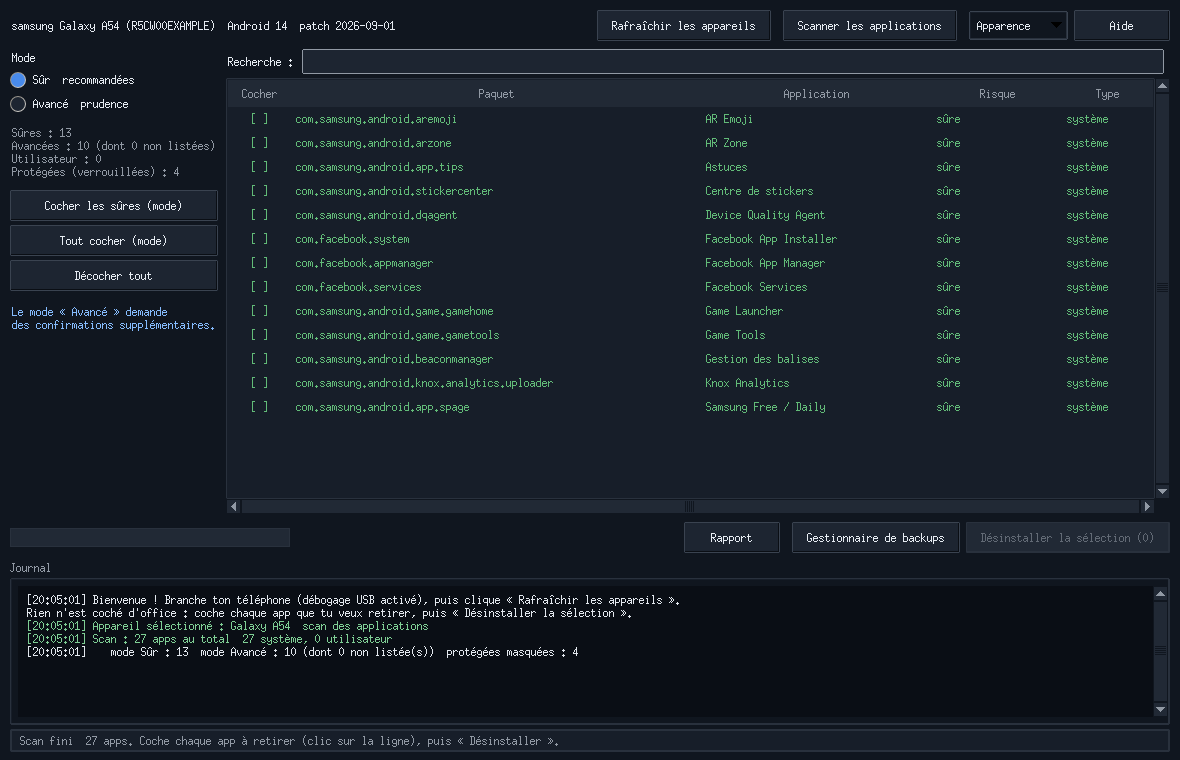Focus the Recherche search field
The image size is (1180, 760).
(733, 62)
